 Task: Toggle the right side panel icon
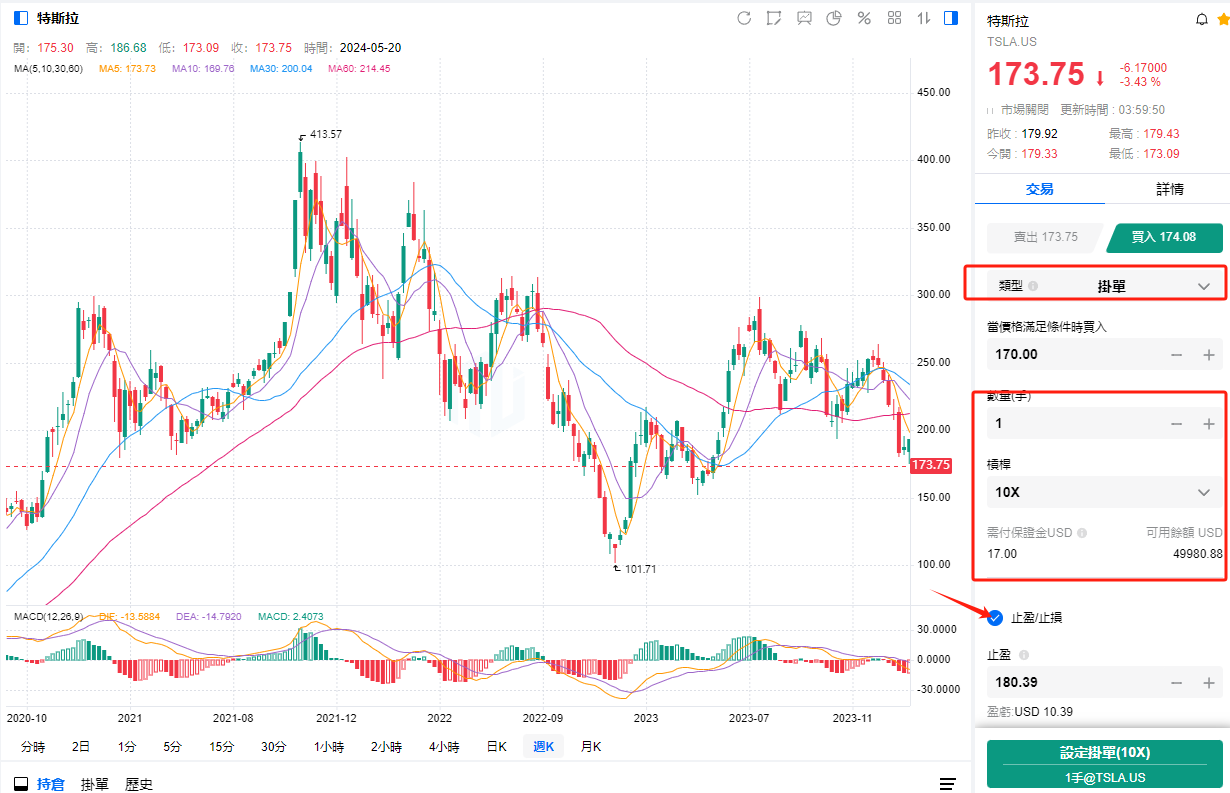tap(952, 18)
